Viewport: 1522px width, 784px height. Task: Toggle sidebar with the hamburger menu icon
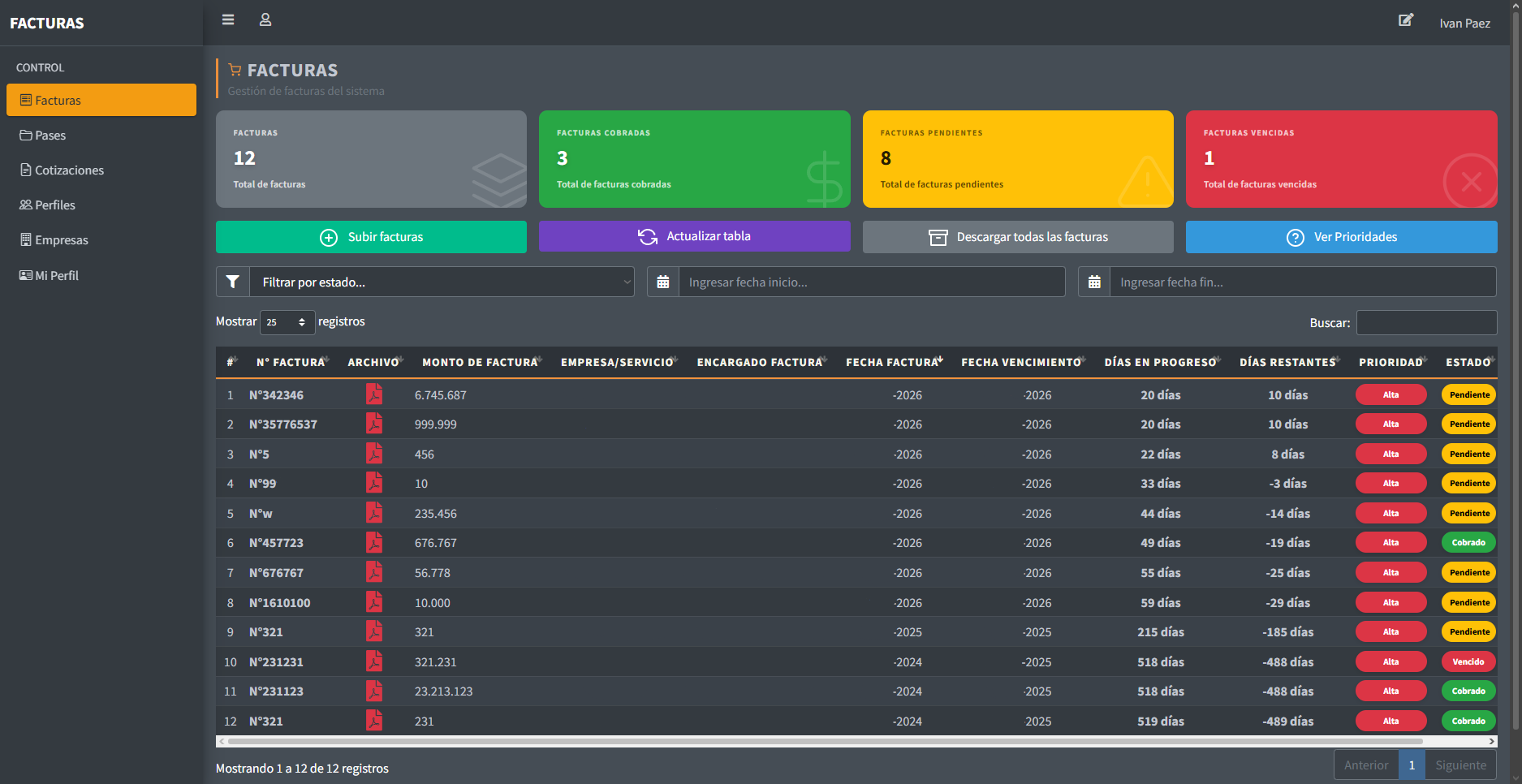(228, 19)
